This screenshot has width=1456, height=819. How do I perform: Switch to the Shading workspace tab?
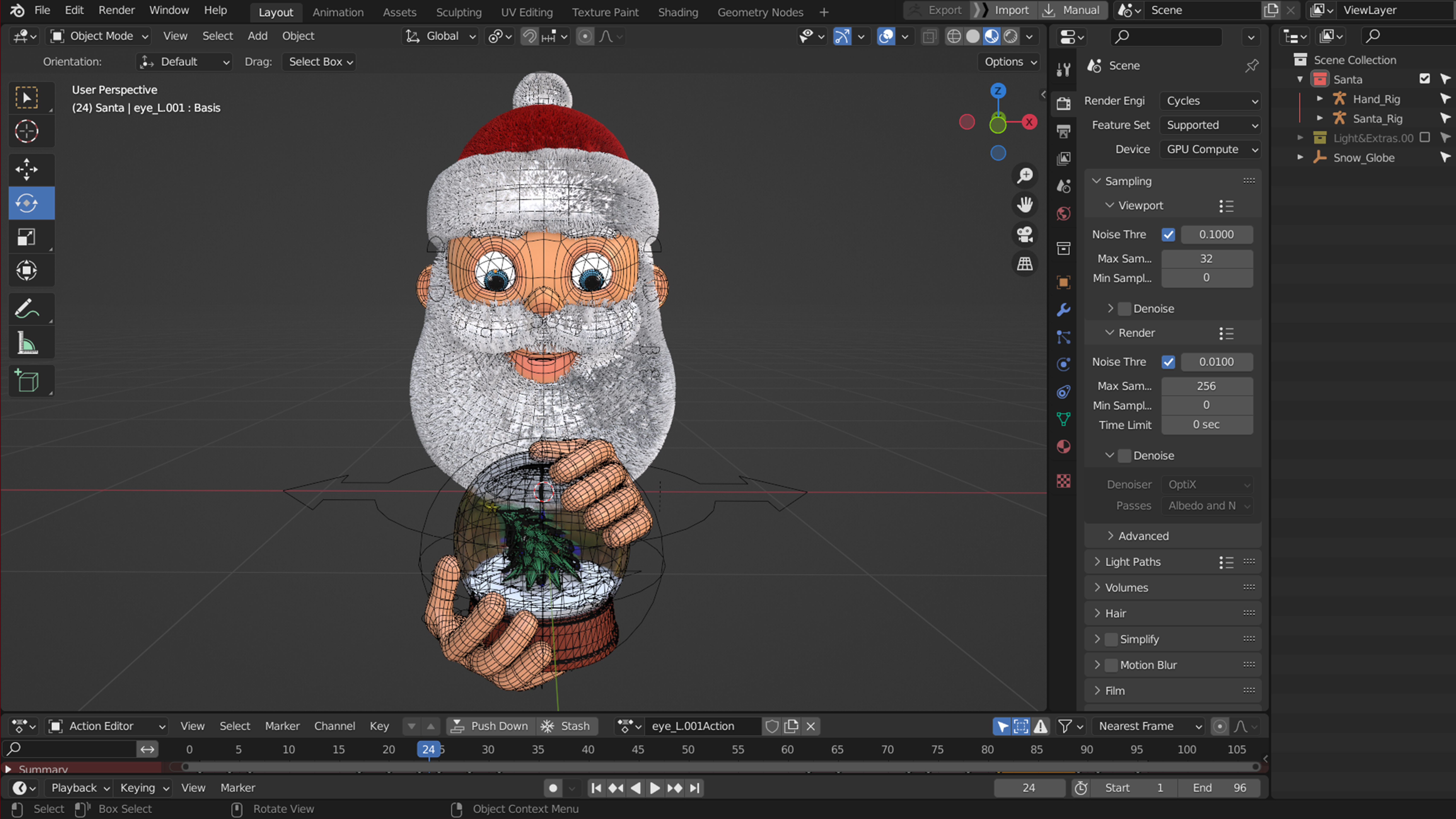click(x=678, y=12)
